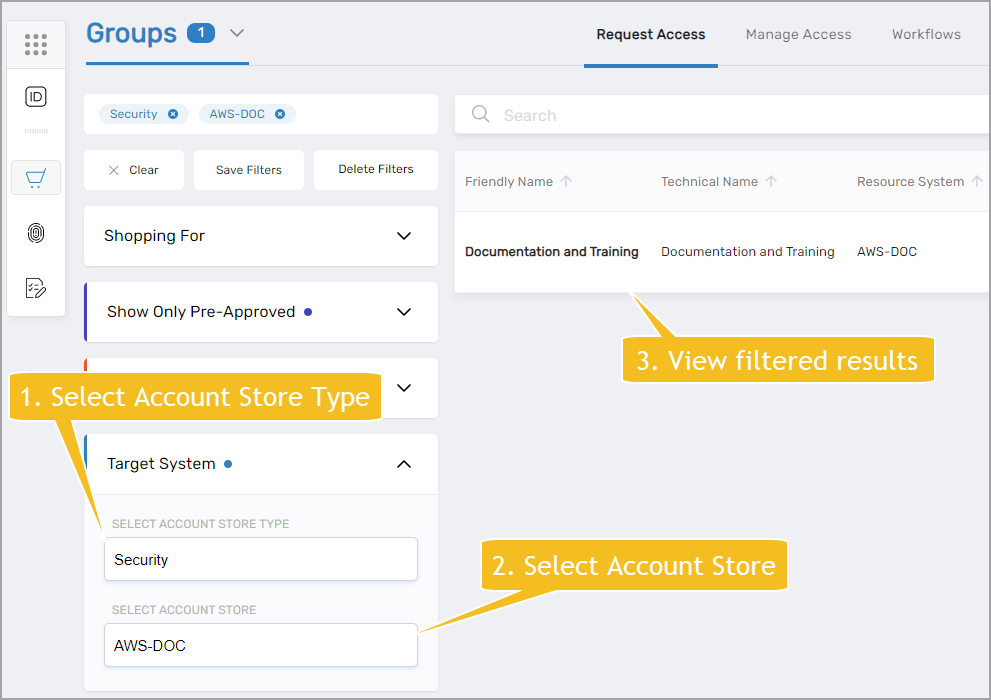Remove the Security filter chip
The width and height of the screenshot is (991, 700).
[173, 114]
